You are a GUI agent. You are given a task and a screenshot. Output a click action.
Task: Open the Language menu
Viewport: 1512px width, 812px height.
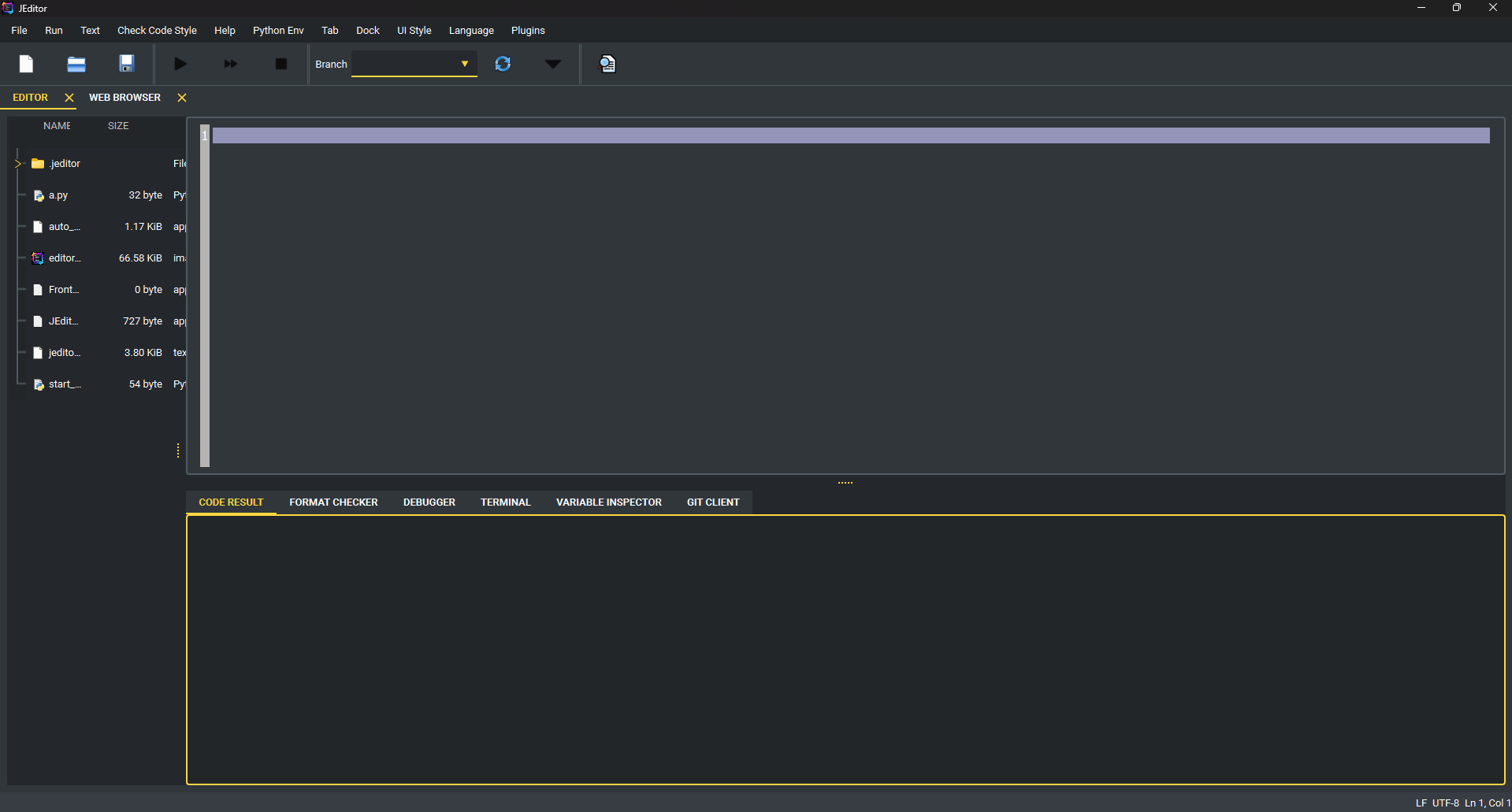[x=471, y=31]
